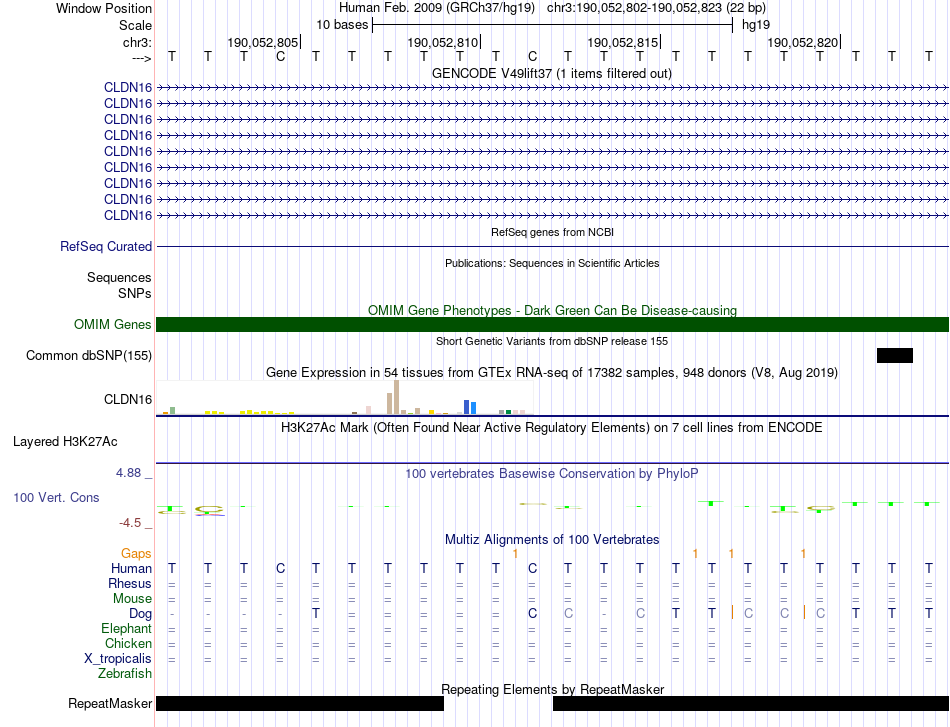Click the RefSeq Curated horizontal intron line

[x=552, y=247]
